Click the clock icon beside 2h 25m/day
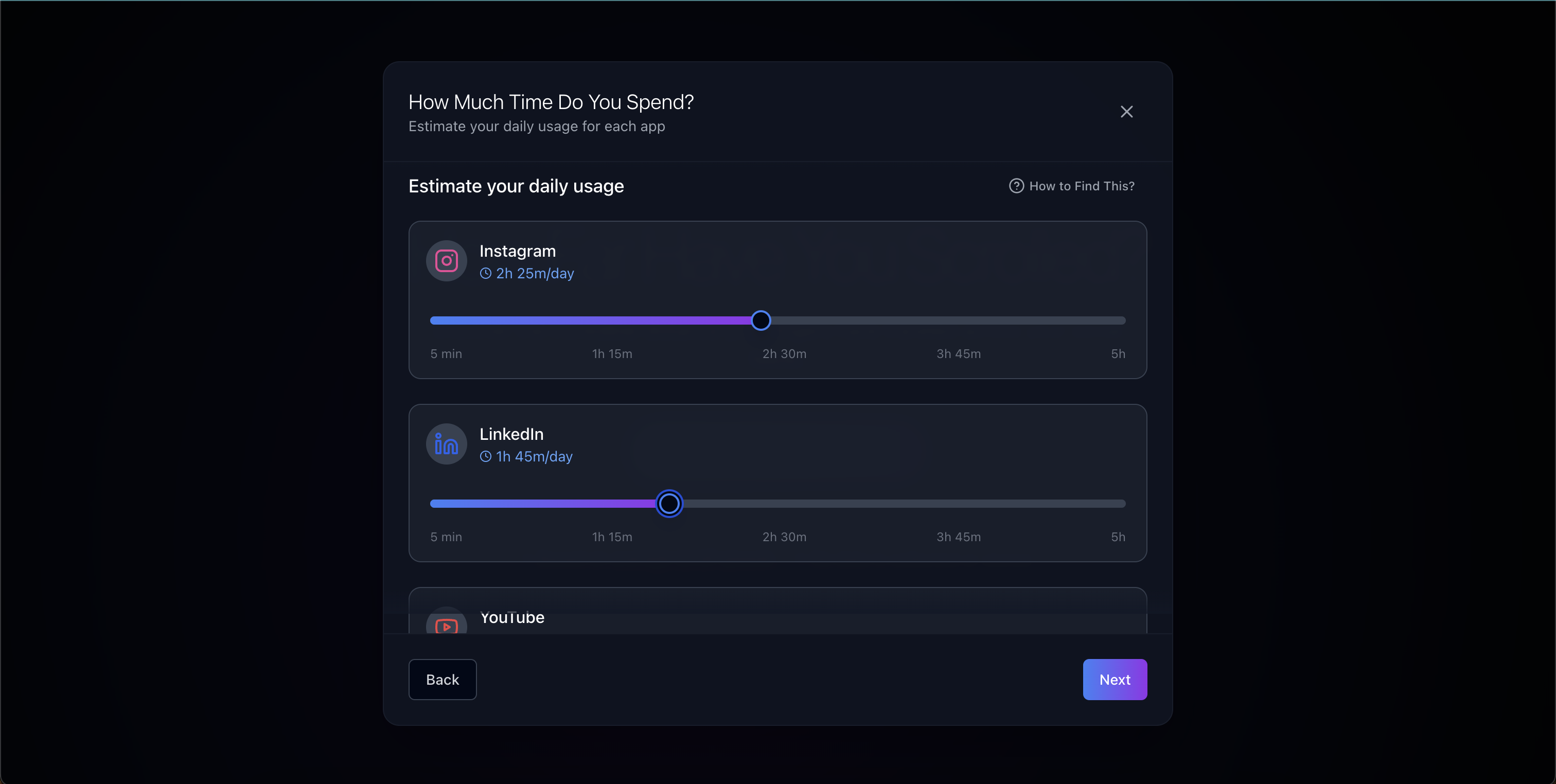 coord(486,274)
